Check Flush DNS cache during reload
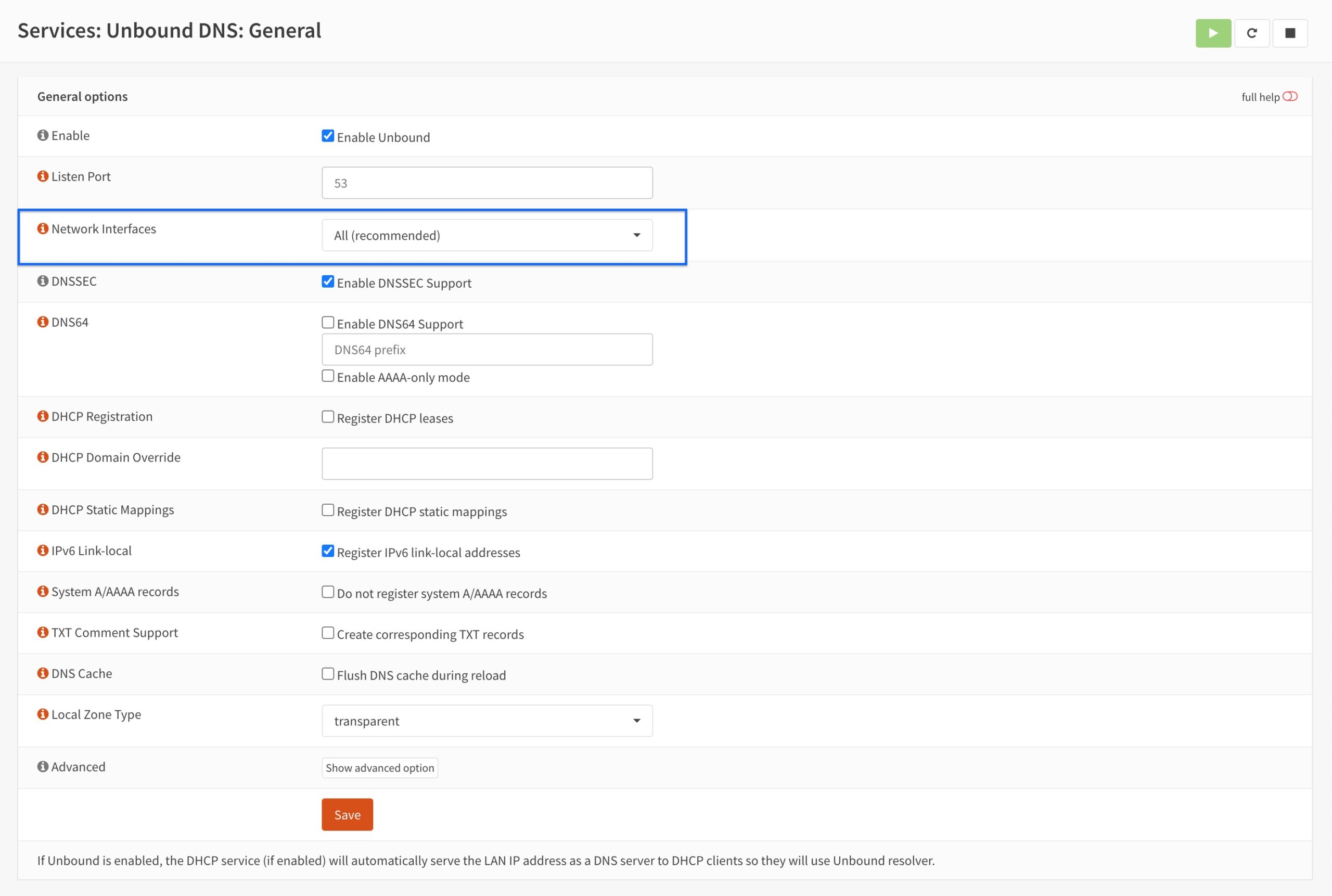 pos(328,674)
